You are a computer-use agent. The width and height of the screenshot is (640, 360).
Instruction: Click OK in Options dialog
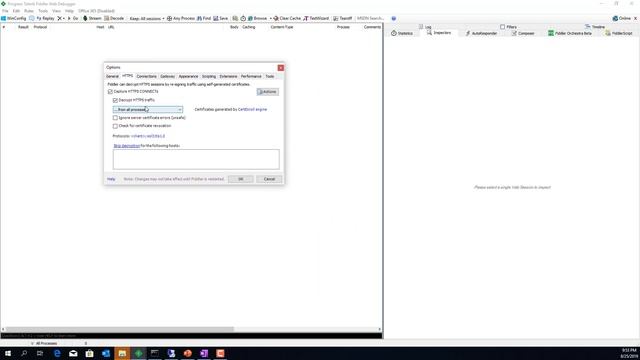point(240,179)
